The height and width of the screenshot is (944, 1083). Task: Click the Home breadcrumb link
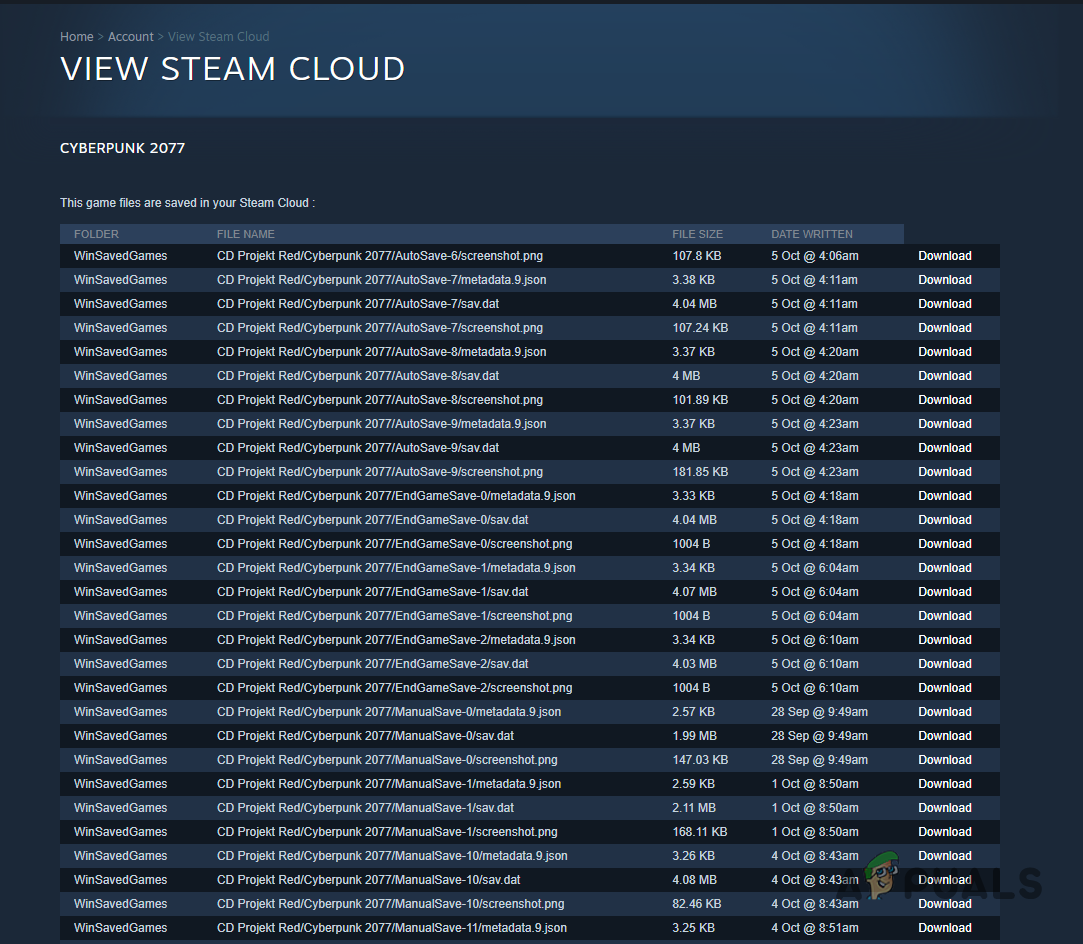click(x=76, y=36)
